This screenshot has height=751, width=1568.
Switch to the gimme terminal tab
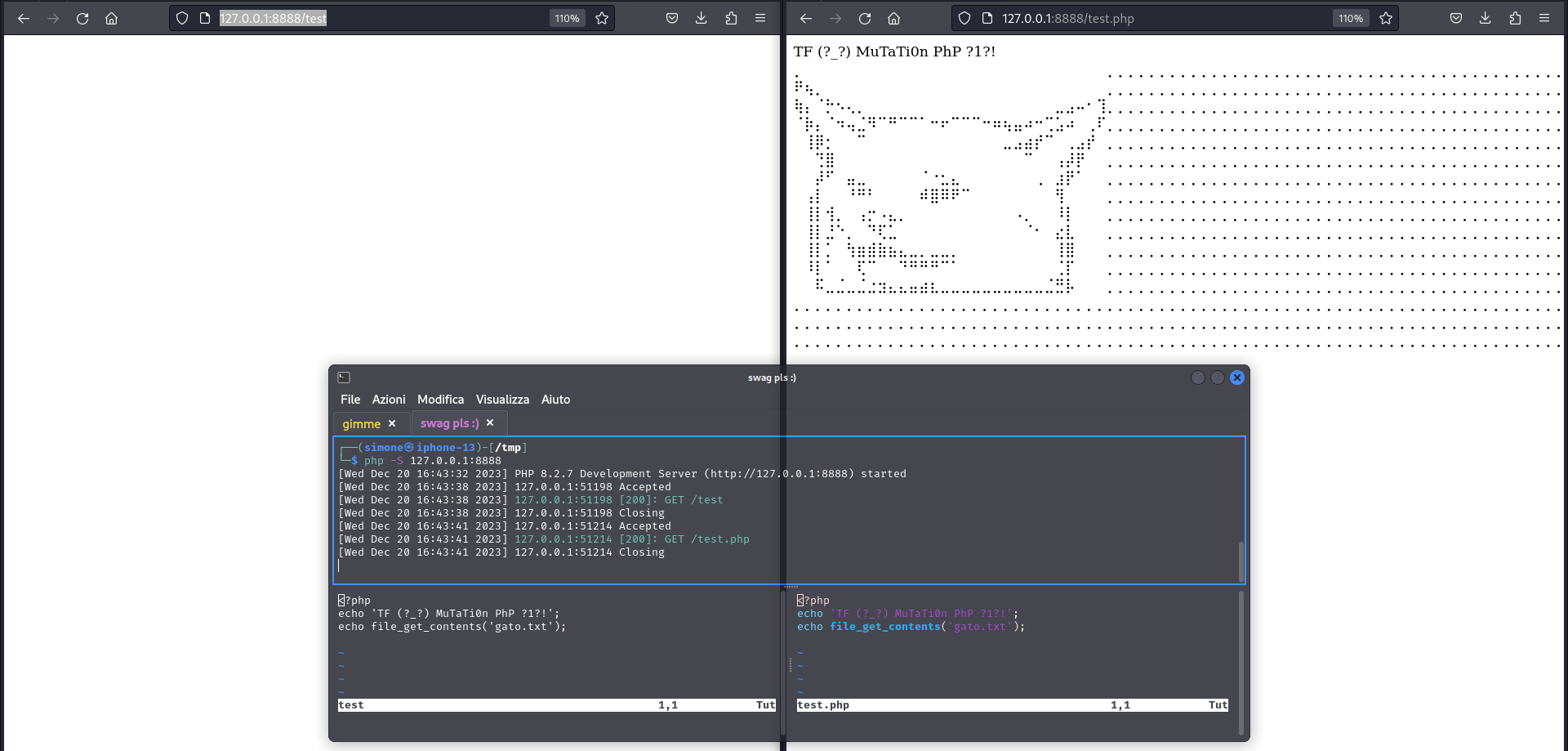362,423
